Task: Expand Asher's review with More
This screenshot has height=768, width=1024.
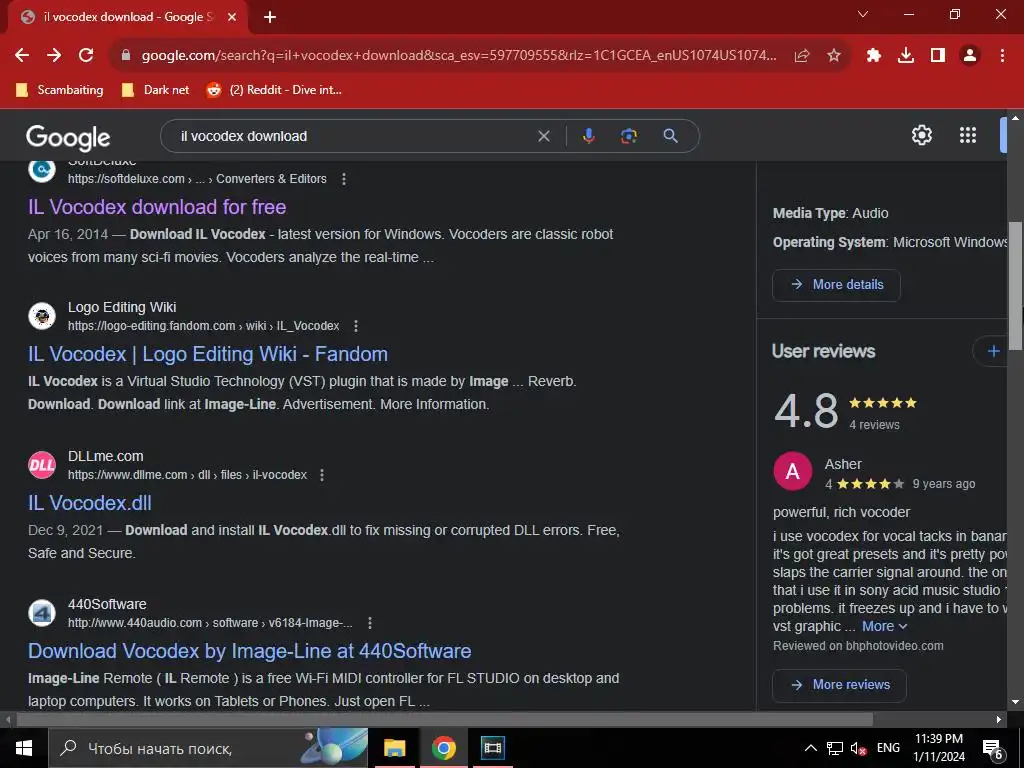Action: [x=884, y=626]
